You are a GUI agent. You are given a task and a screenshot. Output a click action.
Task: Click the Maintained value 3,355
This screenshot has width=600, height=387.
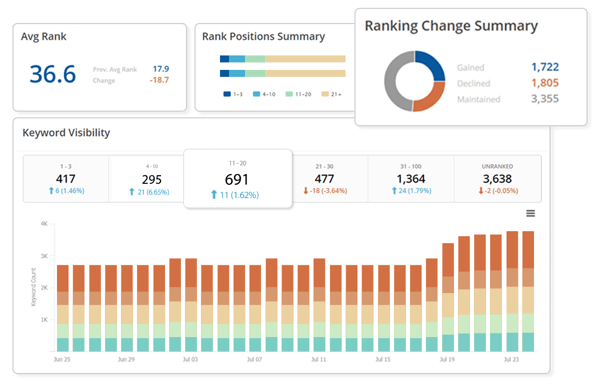click(x=545, y=99)
